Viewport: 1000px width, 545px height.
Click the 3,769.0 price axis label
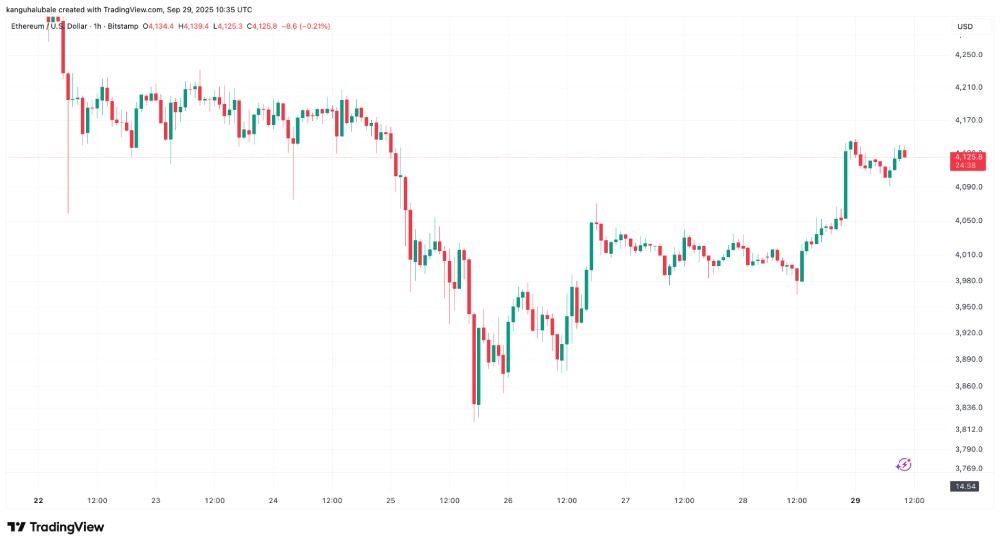pyautogui.click(x=968, y=468)
